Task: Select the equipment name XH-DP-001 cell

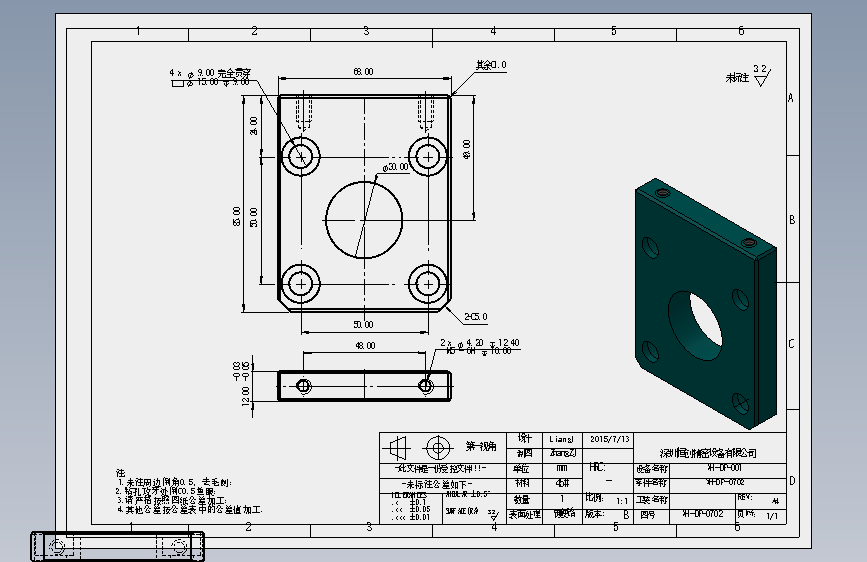Action: pyautogui.click(x=725, y=468)
